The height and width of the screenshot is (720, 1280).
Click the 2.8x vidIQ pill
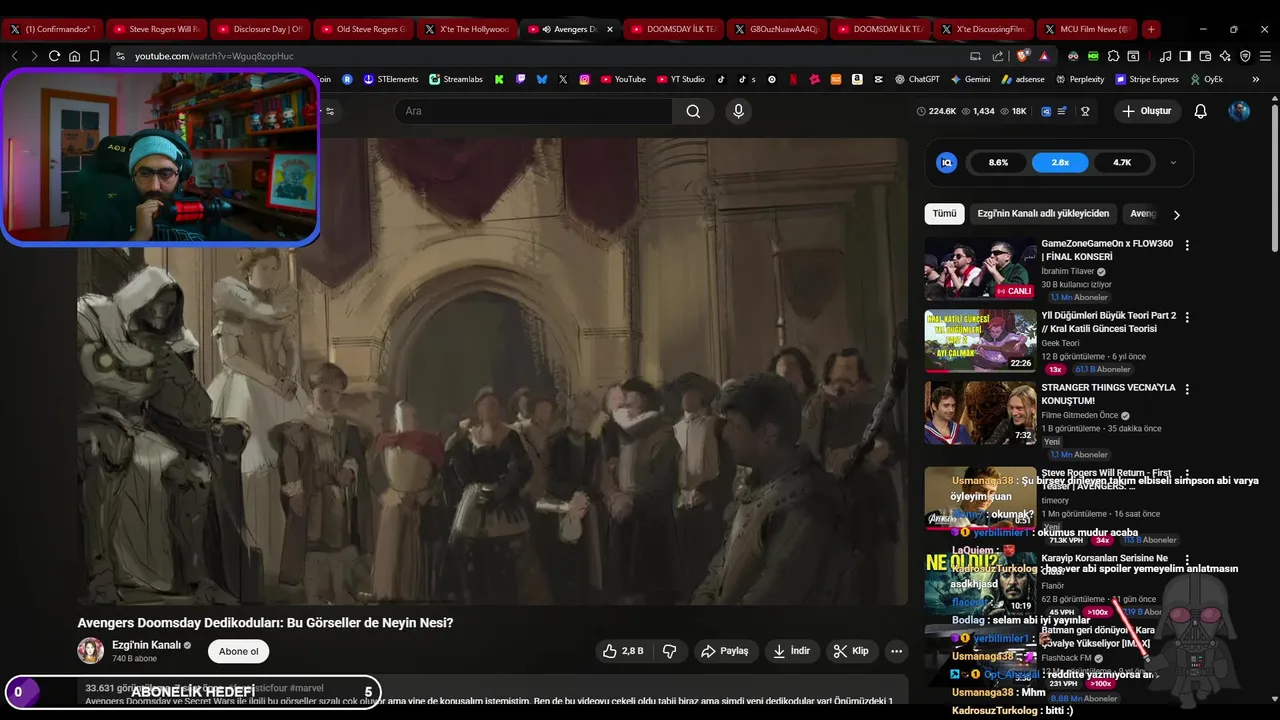coord(1060,162)
